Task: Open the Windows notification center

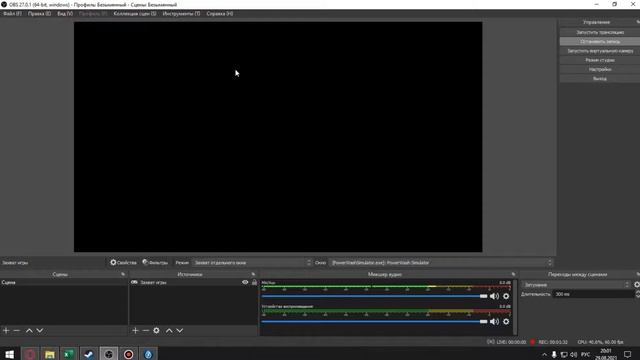Action: (x=627, y=354)
